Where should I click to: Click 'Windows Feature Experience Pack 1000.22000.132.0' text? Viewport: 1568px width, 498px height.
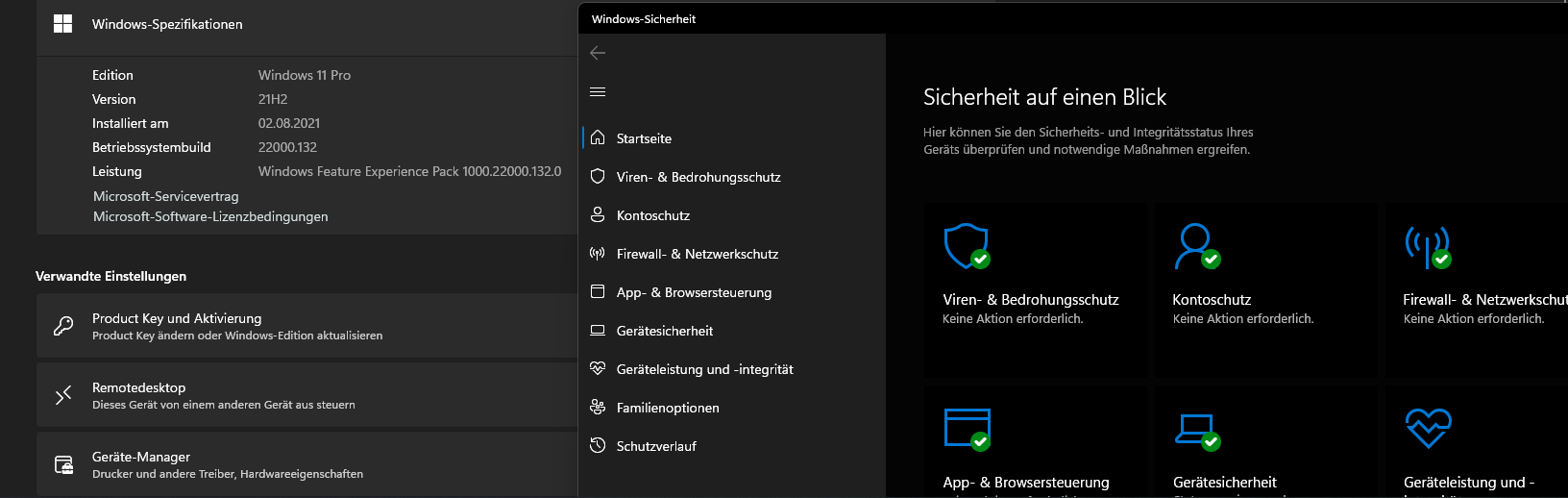click(409, 171)
